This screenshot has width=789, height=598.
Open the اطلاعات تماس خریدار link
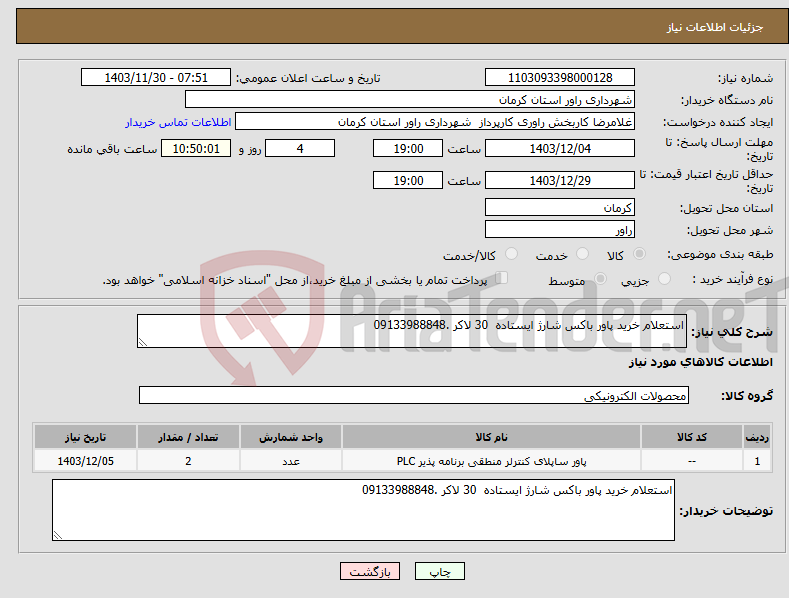click(178, 122)
